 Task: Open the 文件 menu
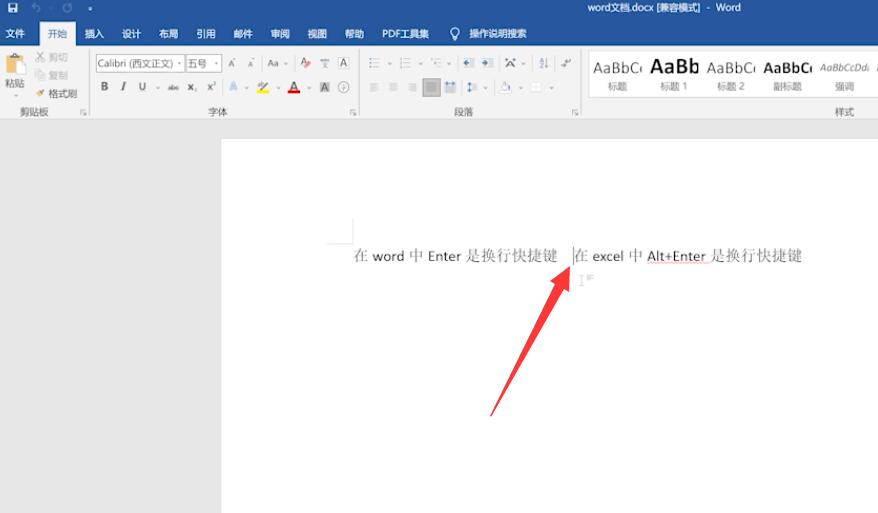(15, 34)
